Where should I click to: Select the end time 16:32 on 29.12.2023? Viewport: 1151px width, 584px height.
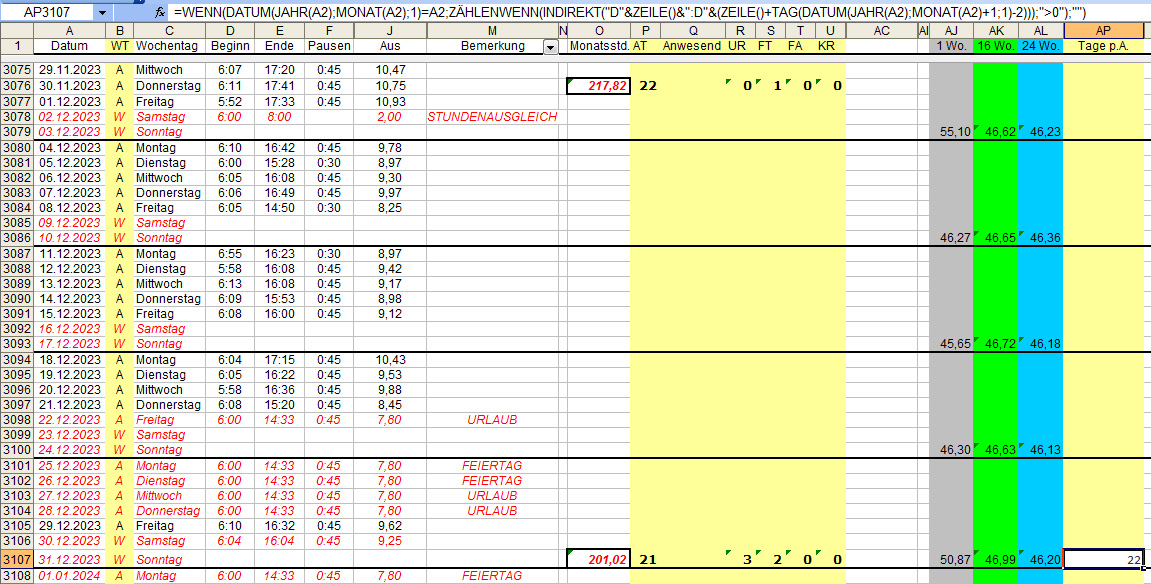280,526
